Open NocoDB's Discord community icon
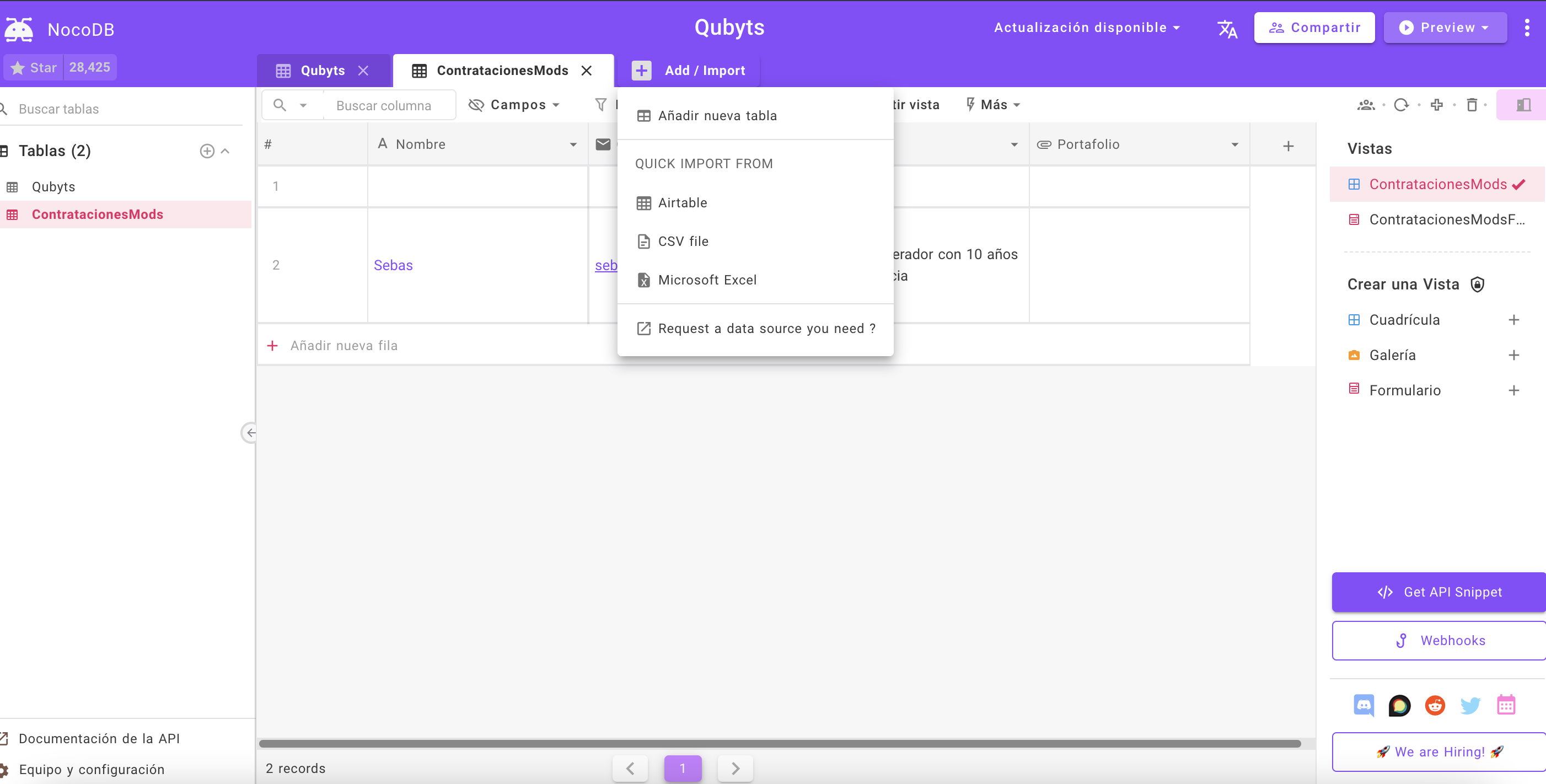Viewport: 1546px width, 784px height. (1364, 705)
